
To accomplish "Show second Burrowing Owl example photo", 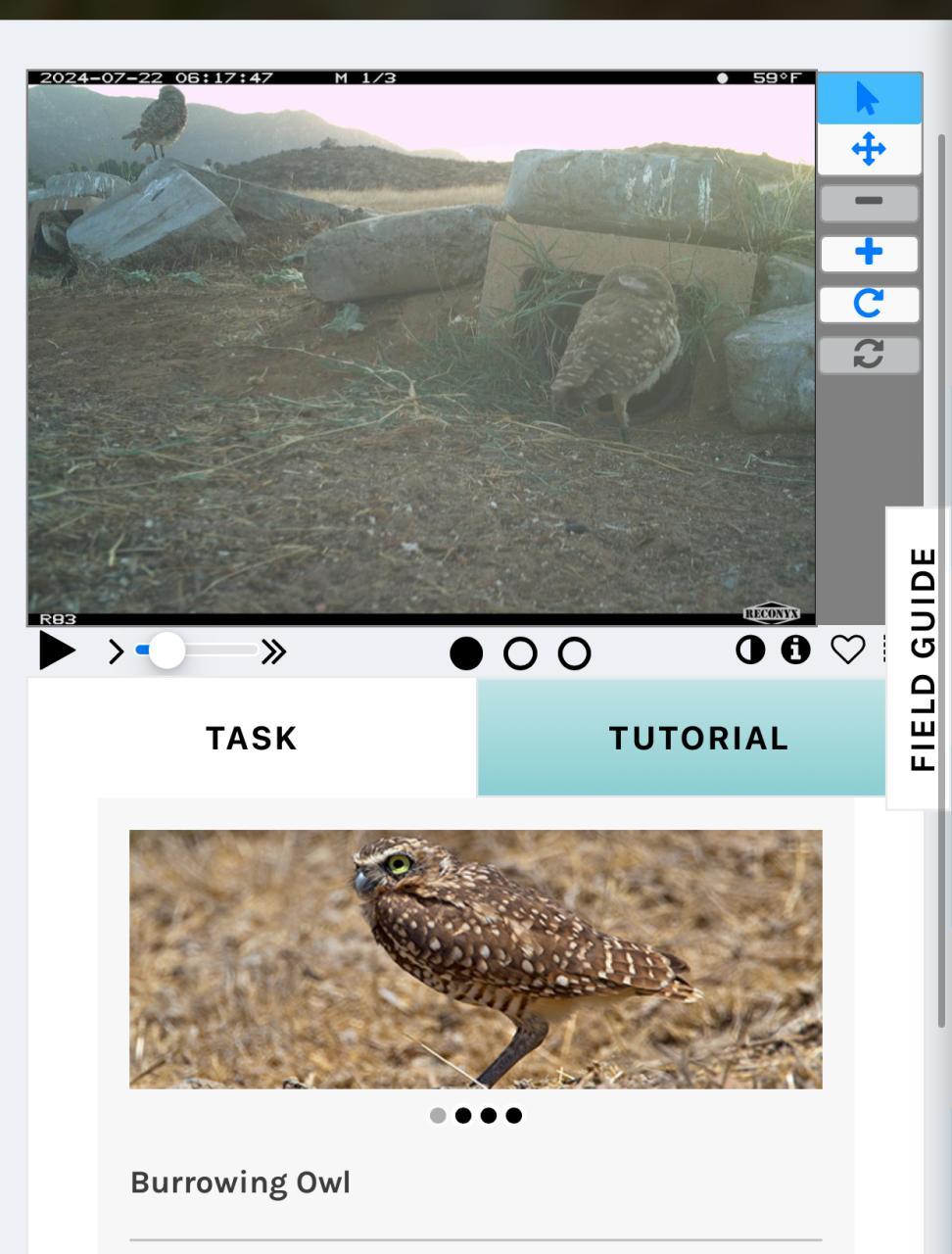I will [463, 1115].
